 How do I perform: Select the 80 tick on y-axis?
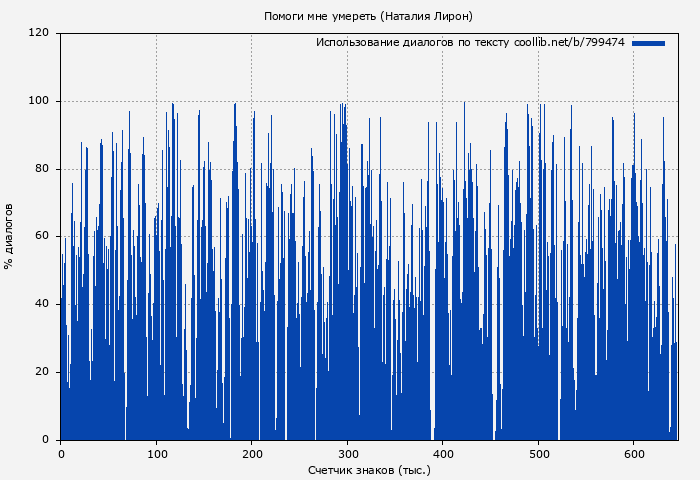click(43, 169)
